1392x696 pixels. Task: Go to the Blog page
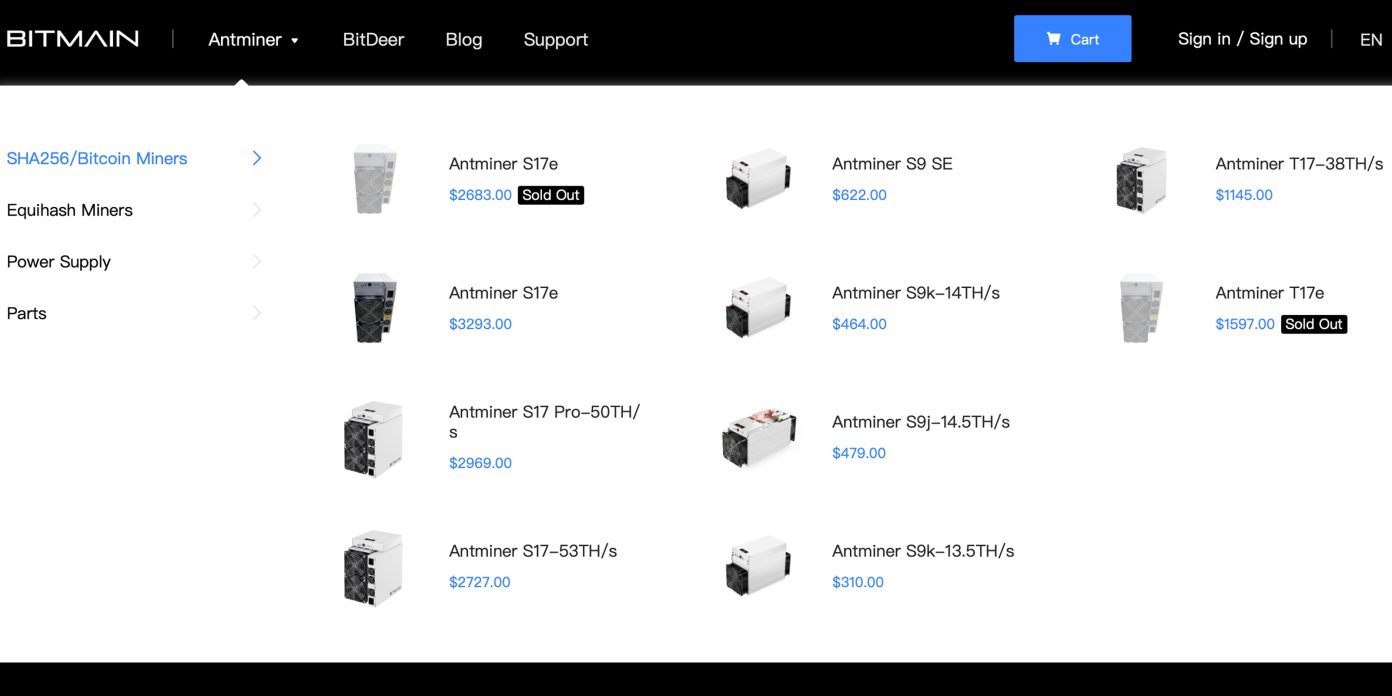tap(463, 40)
